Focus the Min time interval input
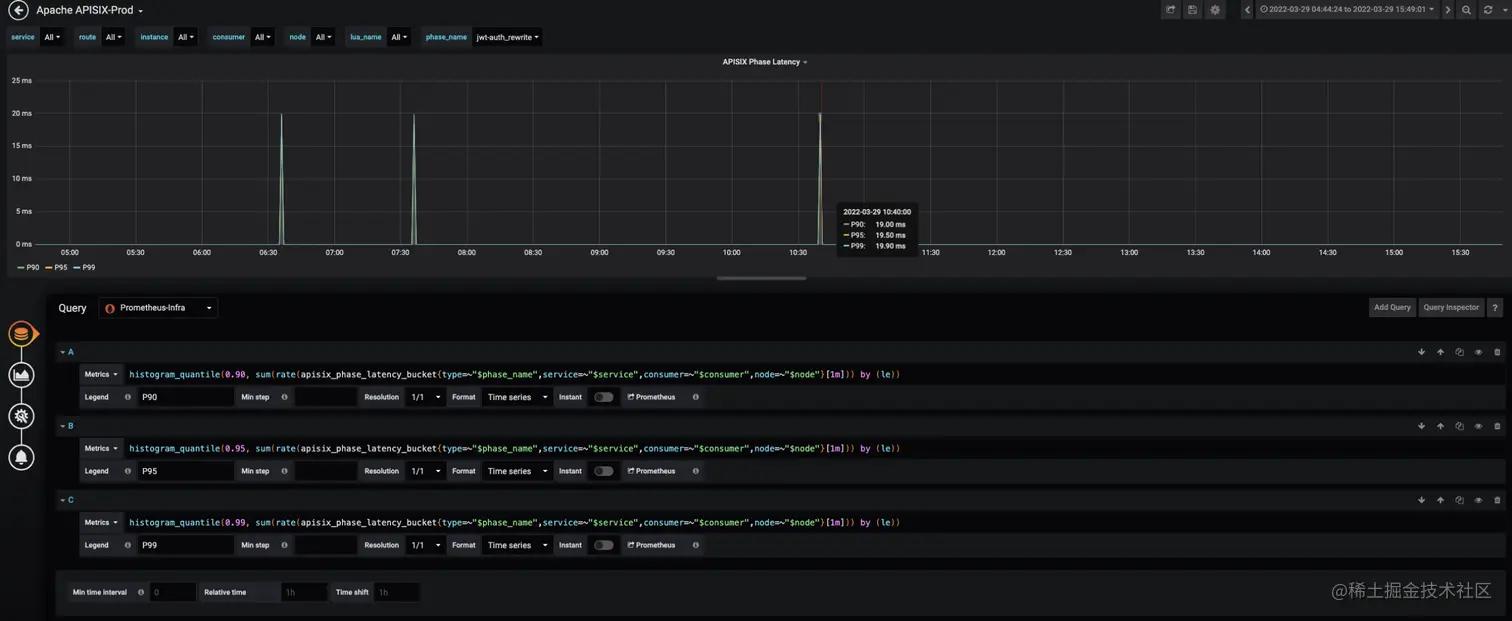Viewport: 1512px width, 621px height. (173, 592)
